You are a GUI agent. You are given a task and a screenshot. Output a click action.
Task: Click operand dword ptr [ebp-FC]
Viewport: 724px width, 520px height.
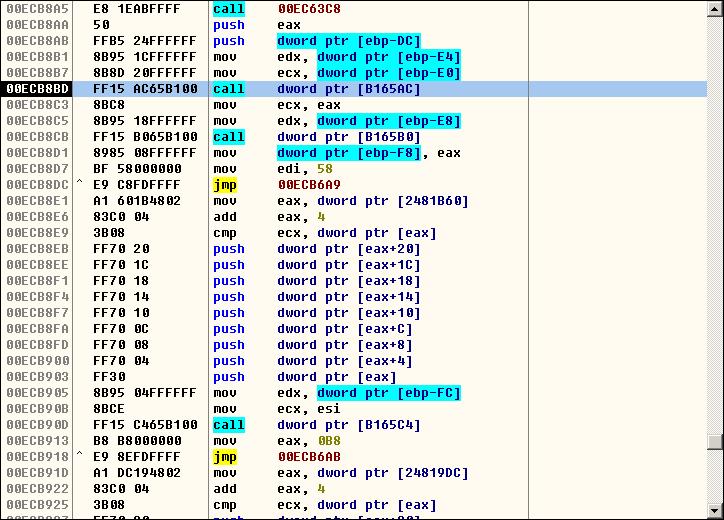click(x=389, y=393)
